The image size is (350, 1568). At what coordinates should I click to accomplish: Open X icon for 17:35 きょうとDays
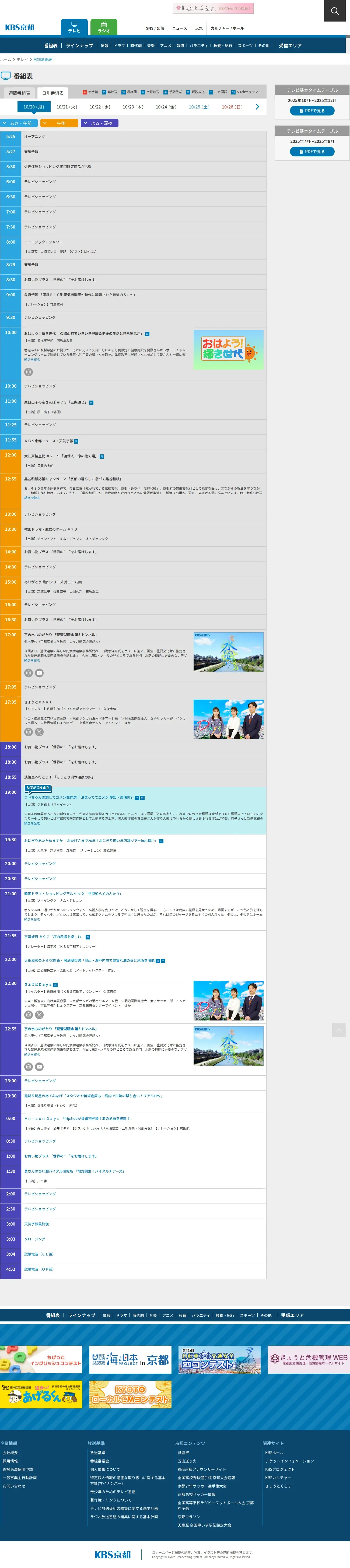coord(39,732)
